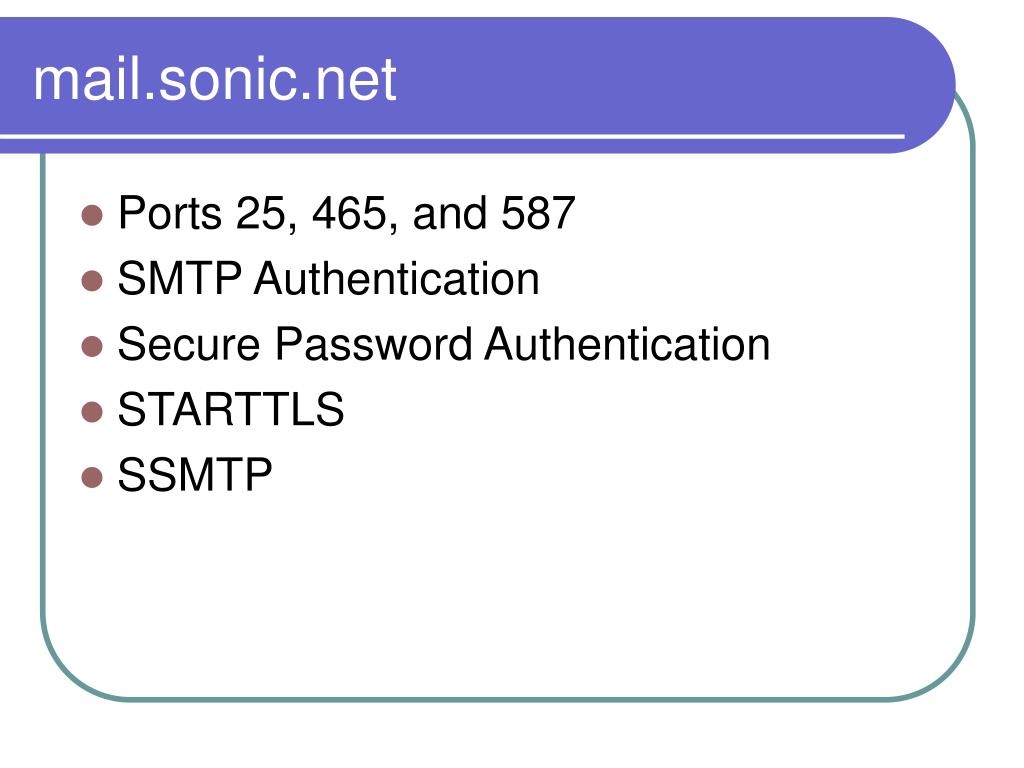Click bullet dot beside Secure Password Authentication

(x=92, y=346)
